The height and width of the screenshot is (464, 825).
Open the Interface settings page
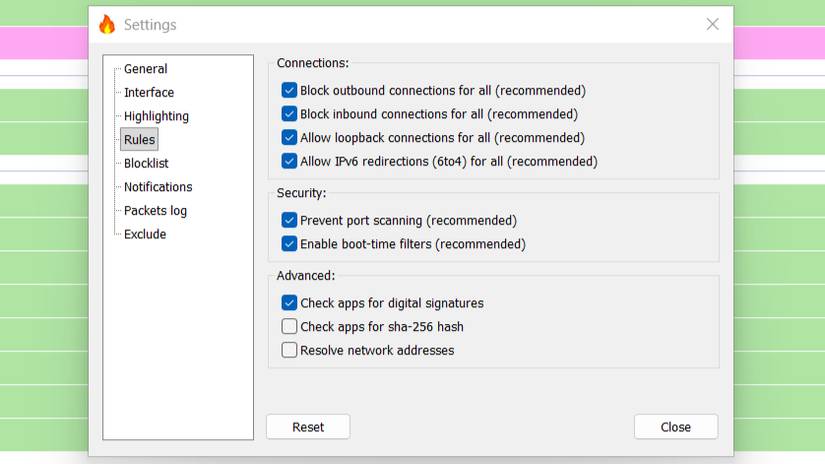click(x=149, y=93)
